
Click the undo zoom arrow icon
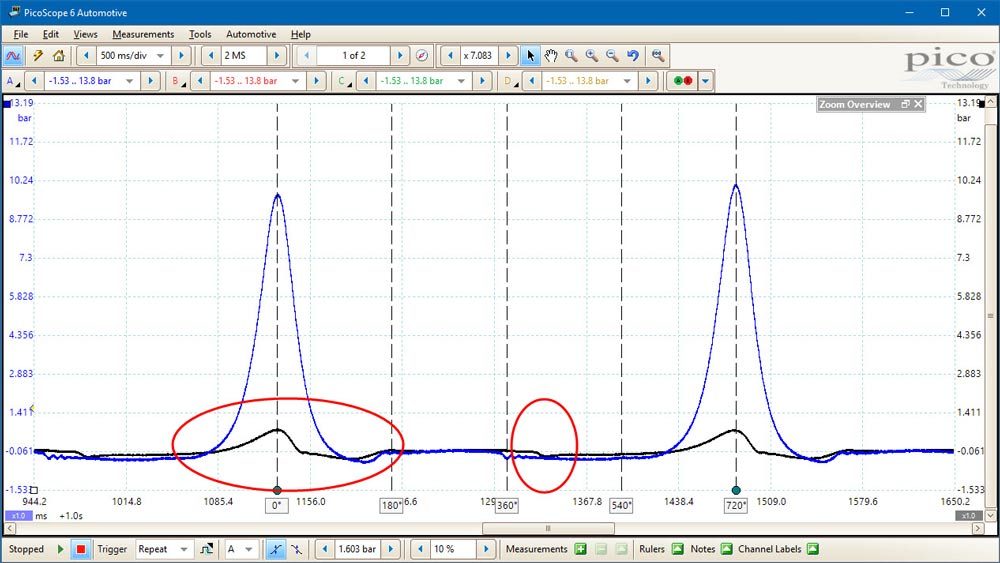633,55
